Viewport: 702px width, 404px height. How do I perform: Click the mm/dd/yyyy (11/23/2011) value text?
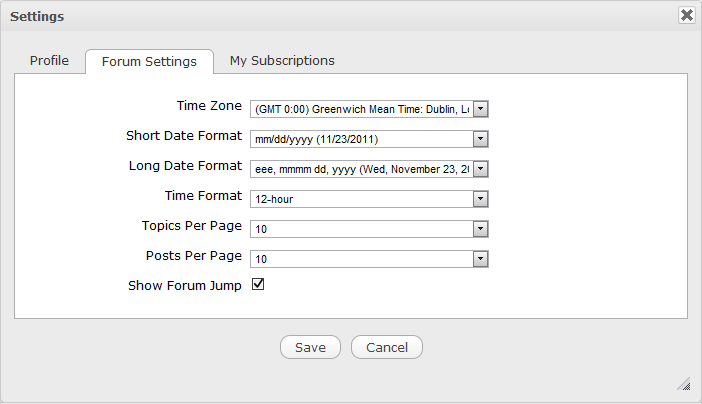coord(315,139)
